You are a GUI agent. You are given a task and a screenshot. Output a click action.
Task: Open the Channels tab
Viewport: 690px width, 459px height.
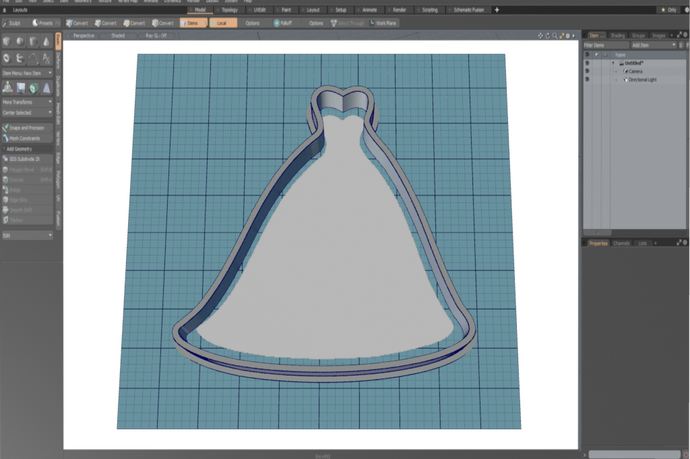pos(621,243)
